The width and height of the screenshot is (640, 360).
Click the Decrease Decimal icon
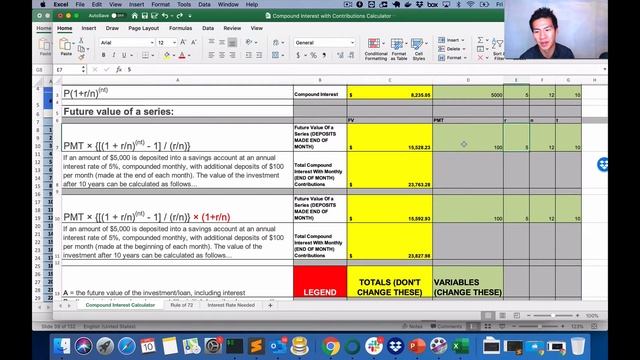coord(351,55)
